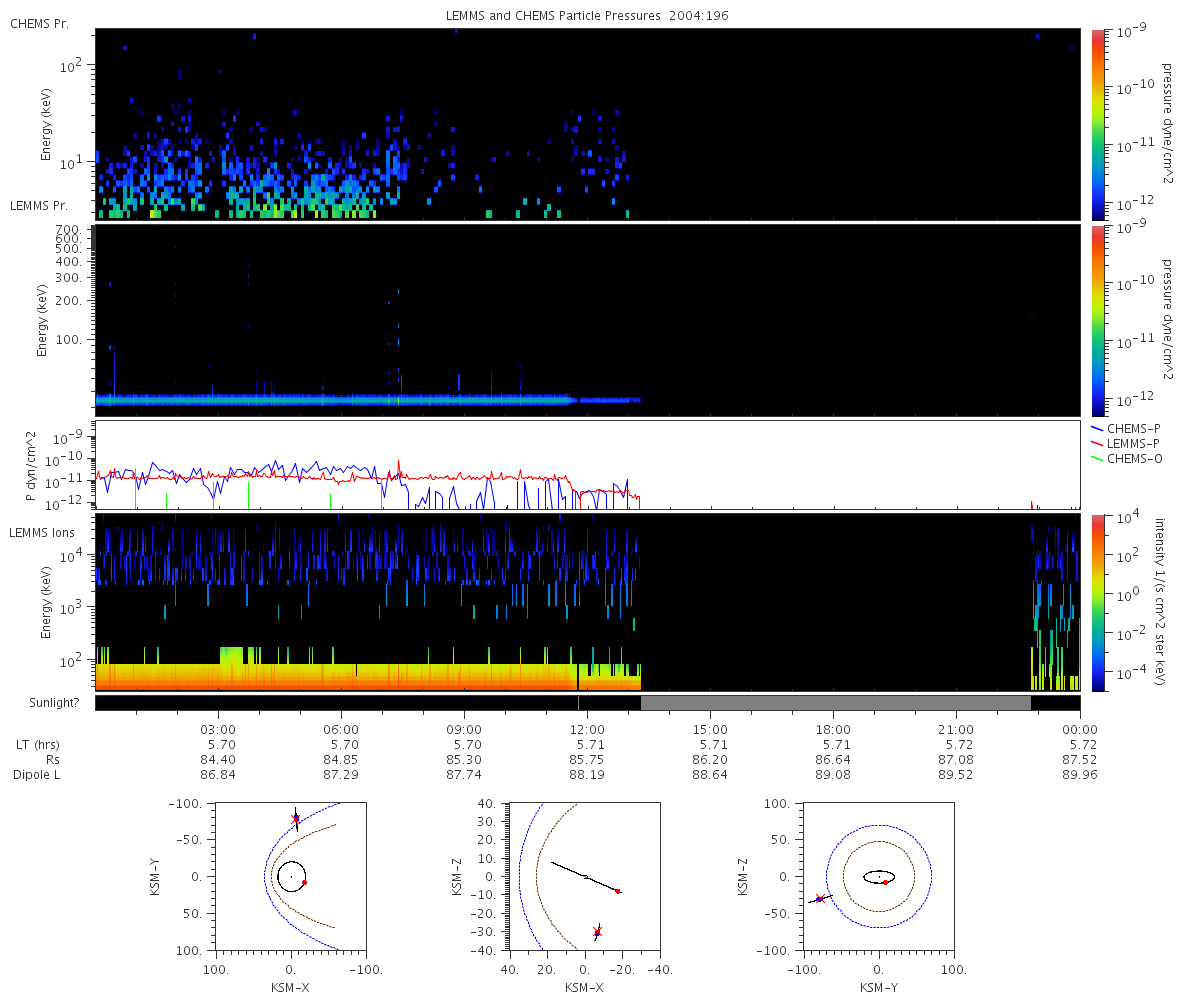This screenshot has width=1200, height=1000.
Task: Click the 'CHEMS Pr.' panel label
Action: coord(40,23)
